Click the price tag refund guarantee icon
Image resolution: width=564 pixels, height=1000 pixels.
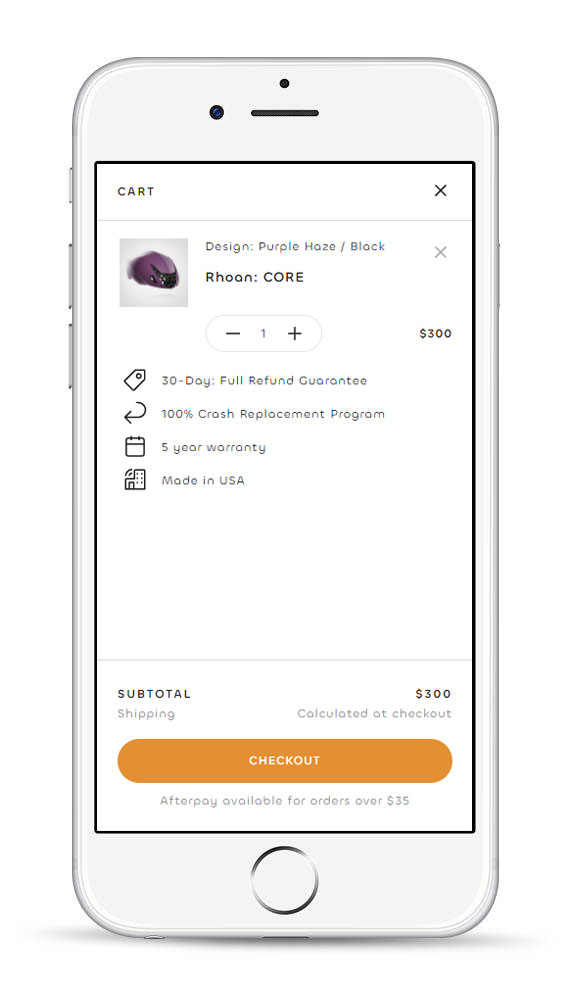(x=135, y=380)
